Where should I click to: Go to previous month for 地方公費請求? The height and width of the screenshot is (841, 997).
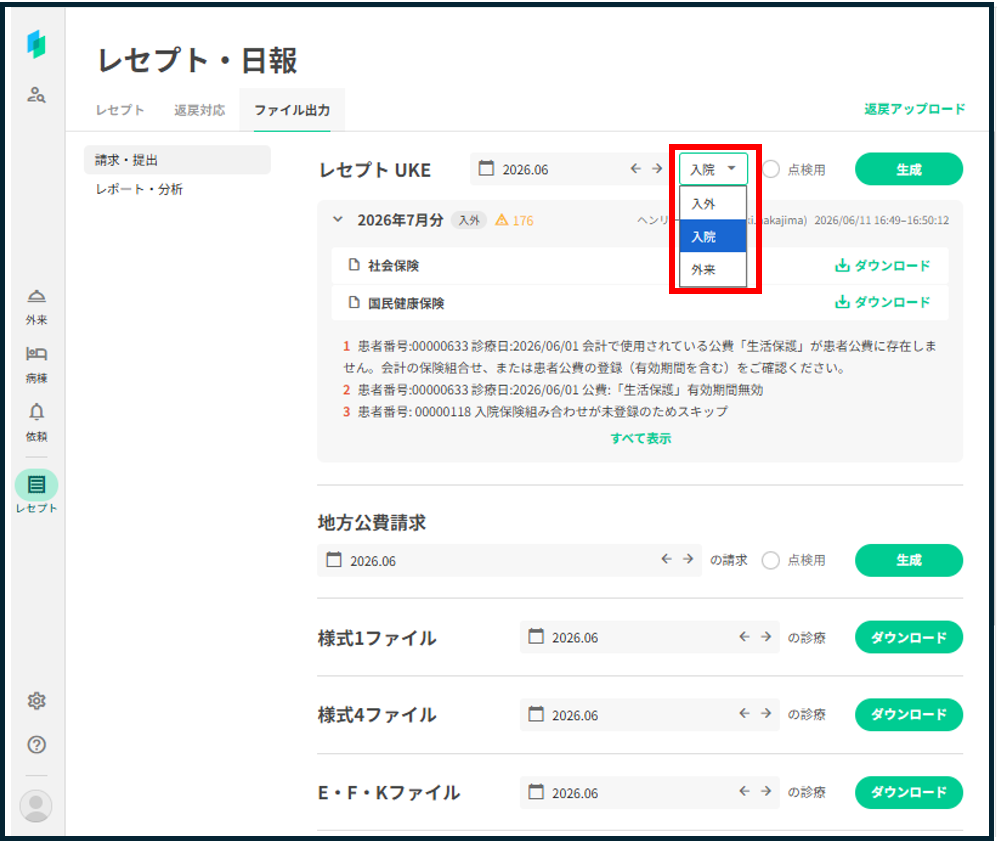tap(666, 559)
